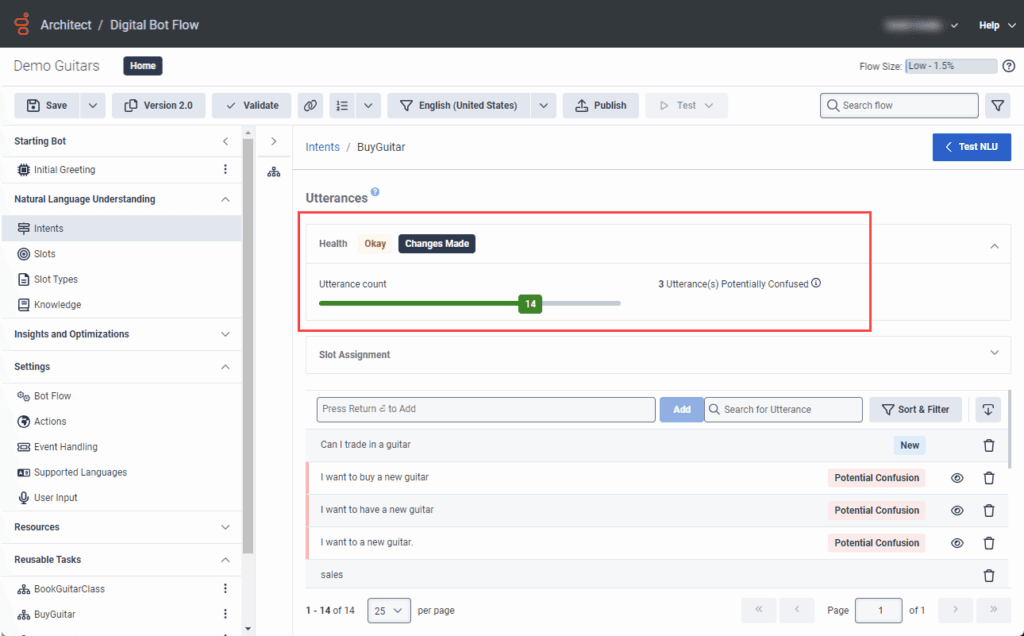Toggle eye icon for 'I want to have a new guitar'
This screenshot has height=636, width=1024.
pyautogui.click(x=957, y=510)
